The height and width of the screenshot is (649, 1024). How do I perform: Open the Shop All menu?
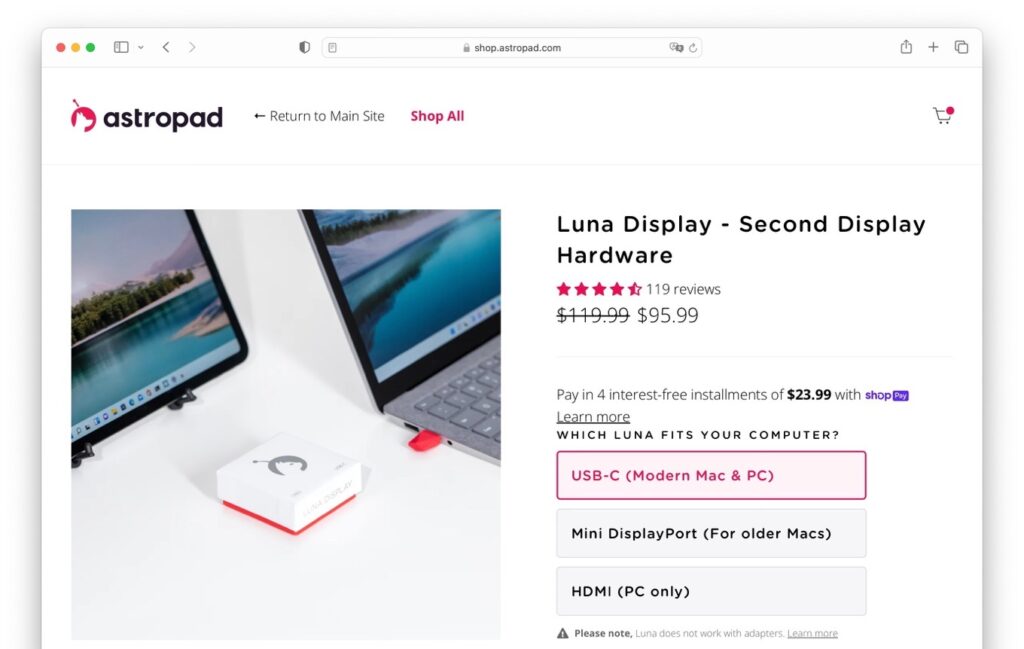click(437, 116)
